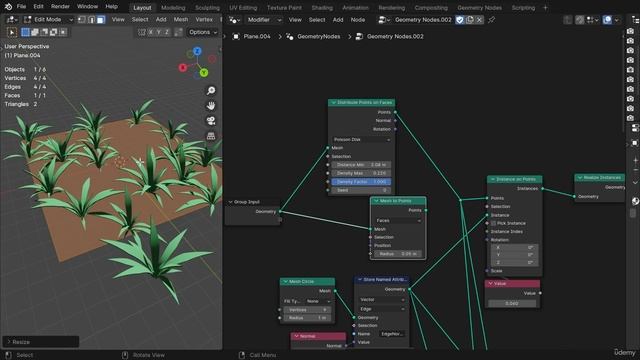Open the node editor Node menu
This screenshot has height=360, width=640.
358,20
